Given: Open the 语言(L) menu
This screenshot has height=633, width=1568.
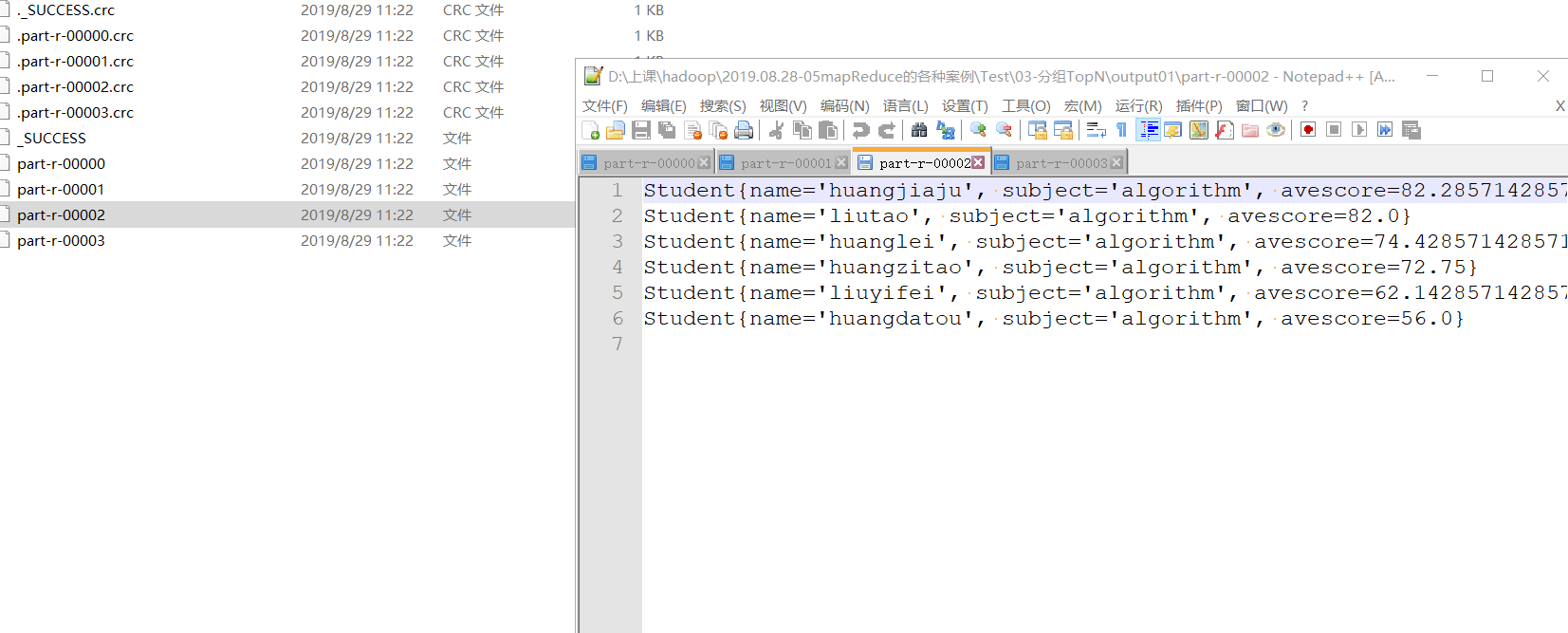Looking at the screenshot, I should click(x=906, y=105).
